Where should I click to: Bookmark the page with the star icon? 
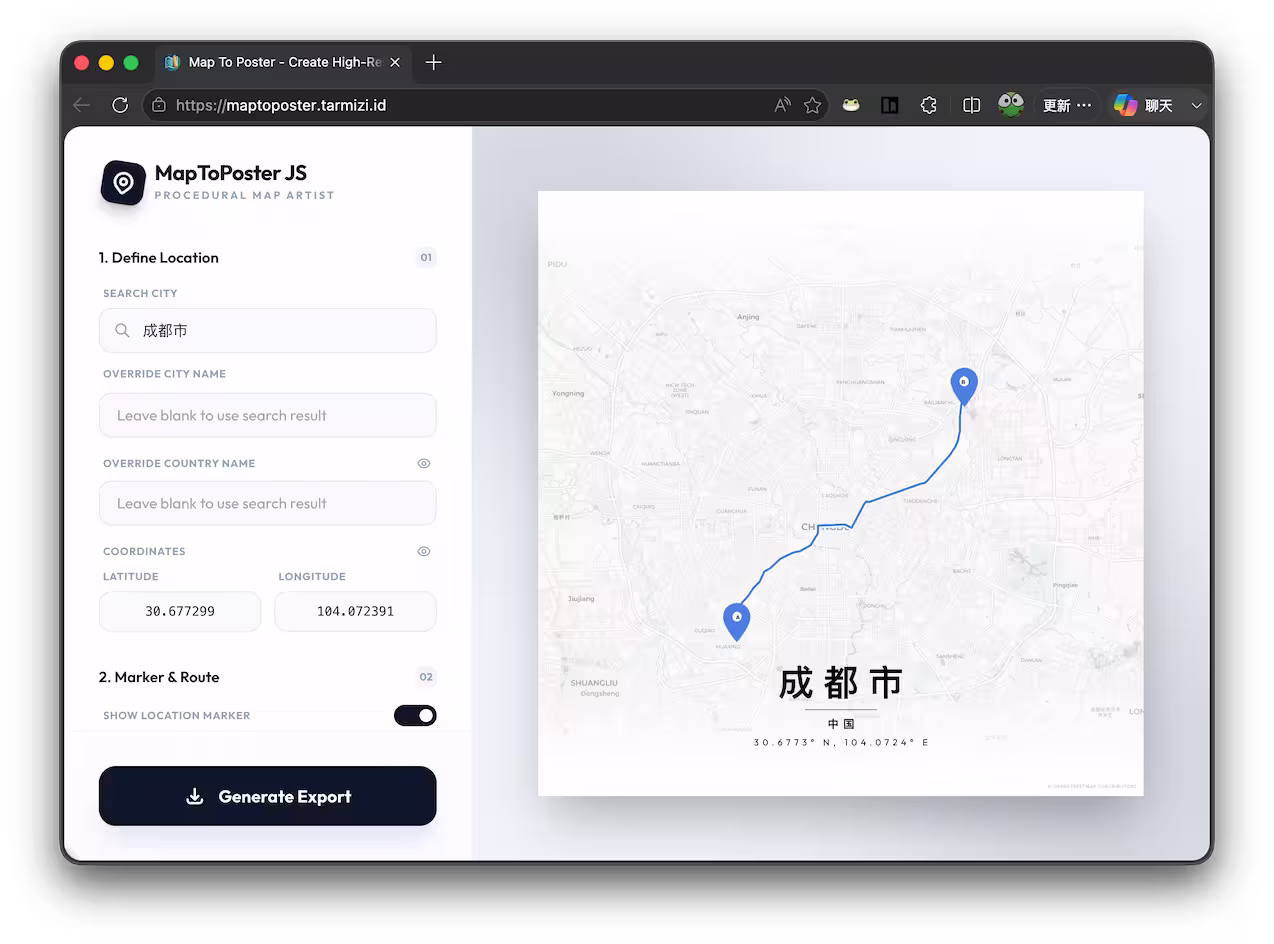pos(813,105)
